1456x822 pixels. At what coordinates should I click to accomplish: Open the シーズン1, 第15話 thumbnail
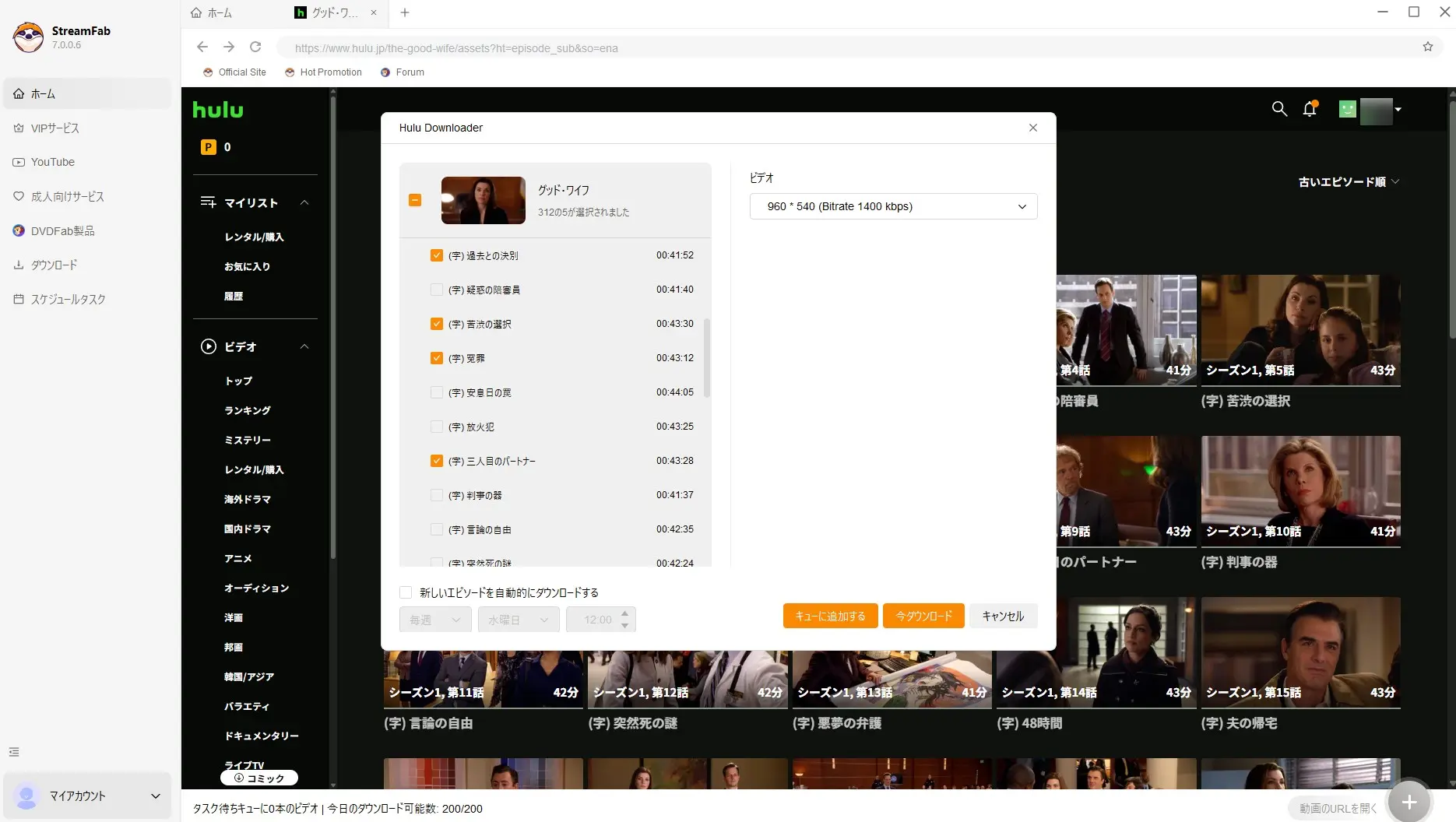[x=1300, y=652]
